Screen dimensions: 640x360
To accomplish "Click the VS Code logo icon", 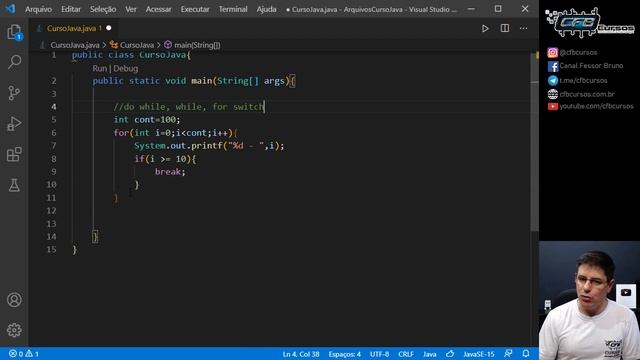I will point(10,9).
